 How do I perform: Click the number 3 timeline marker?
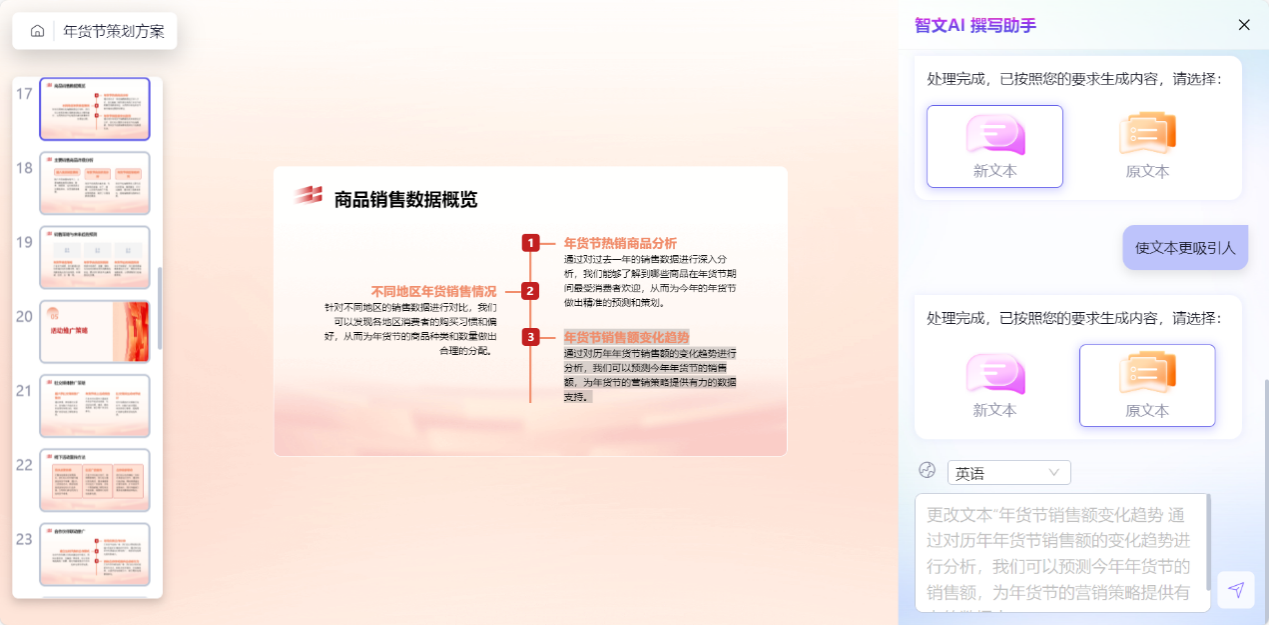[531, 337]
